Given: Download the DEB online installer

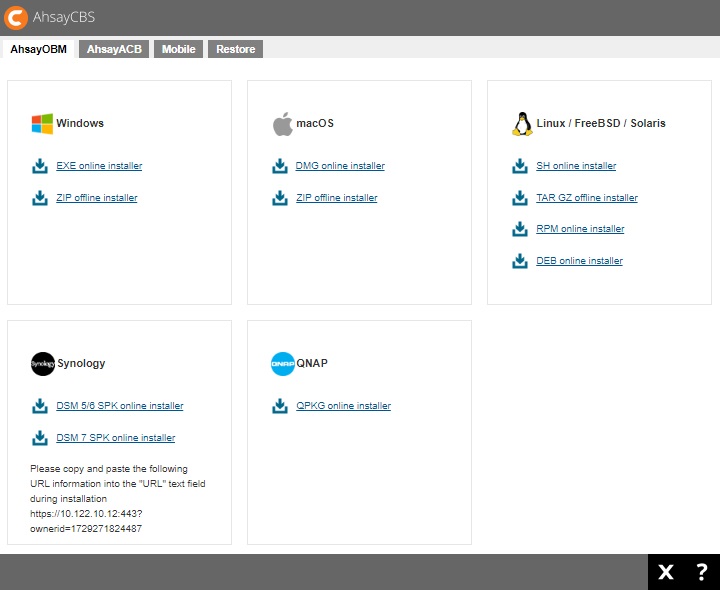Looking at the screenshot, I should point(579,261).
